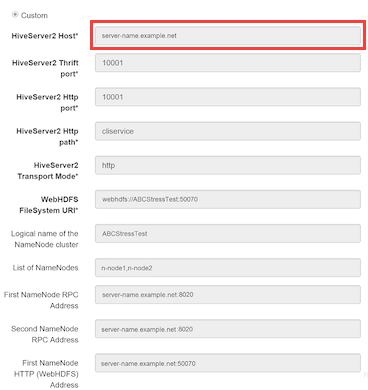The image size is (368, 390).
Task: Focus the HiveServer2 Thrift port field
Action: (228, 63)
